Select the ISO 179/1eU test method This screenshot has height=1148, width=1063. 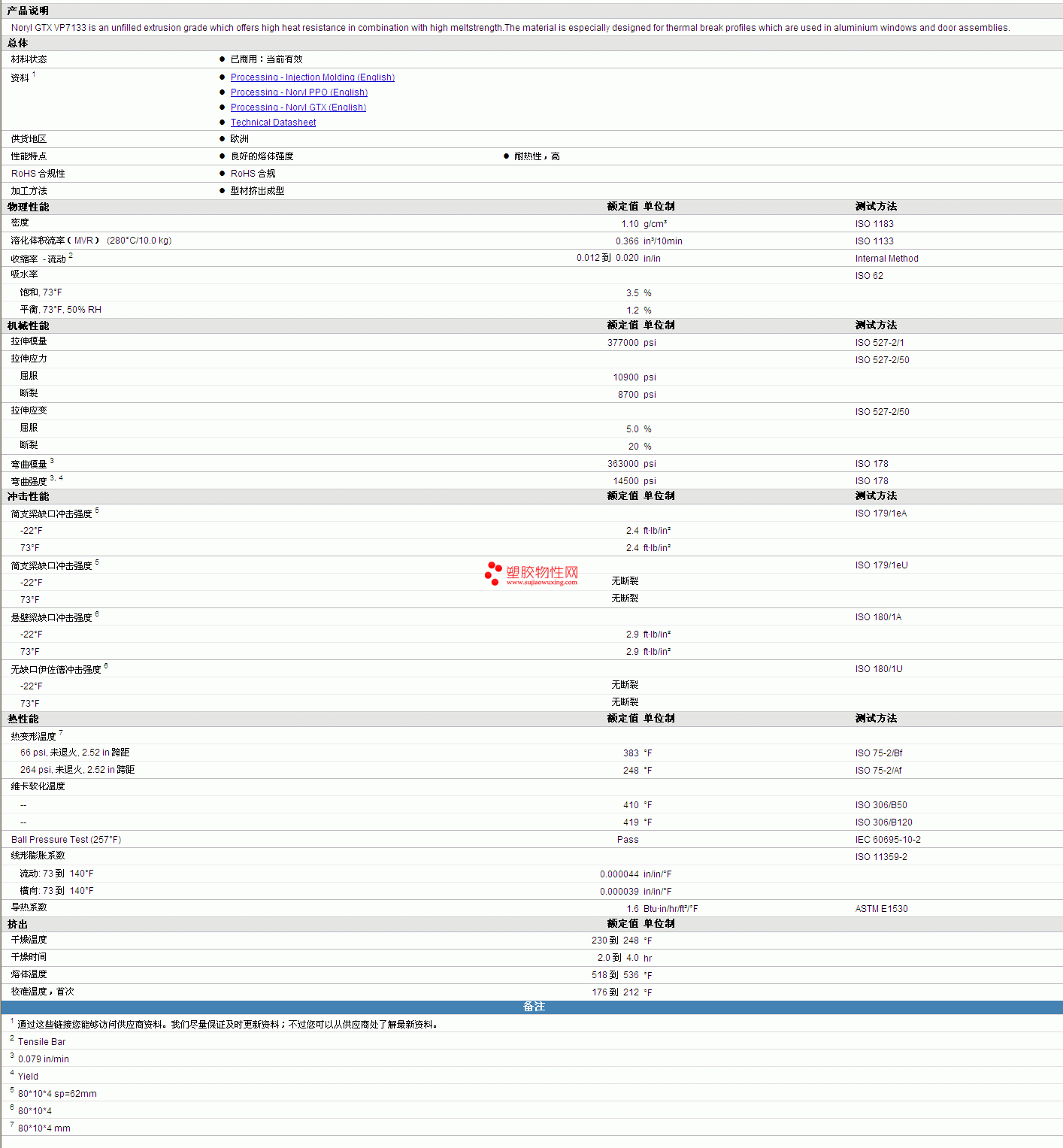point(882,565)
